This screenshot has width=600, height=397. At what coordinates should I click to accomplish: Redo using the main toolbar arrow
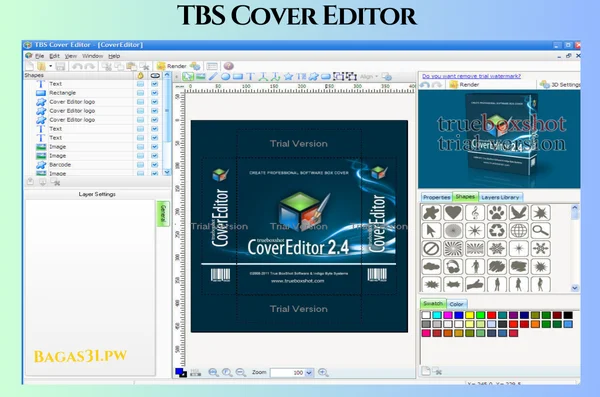click(90, 66)
